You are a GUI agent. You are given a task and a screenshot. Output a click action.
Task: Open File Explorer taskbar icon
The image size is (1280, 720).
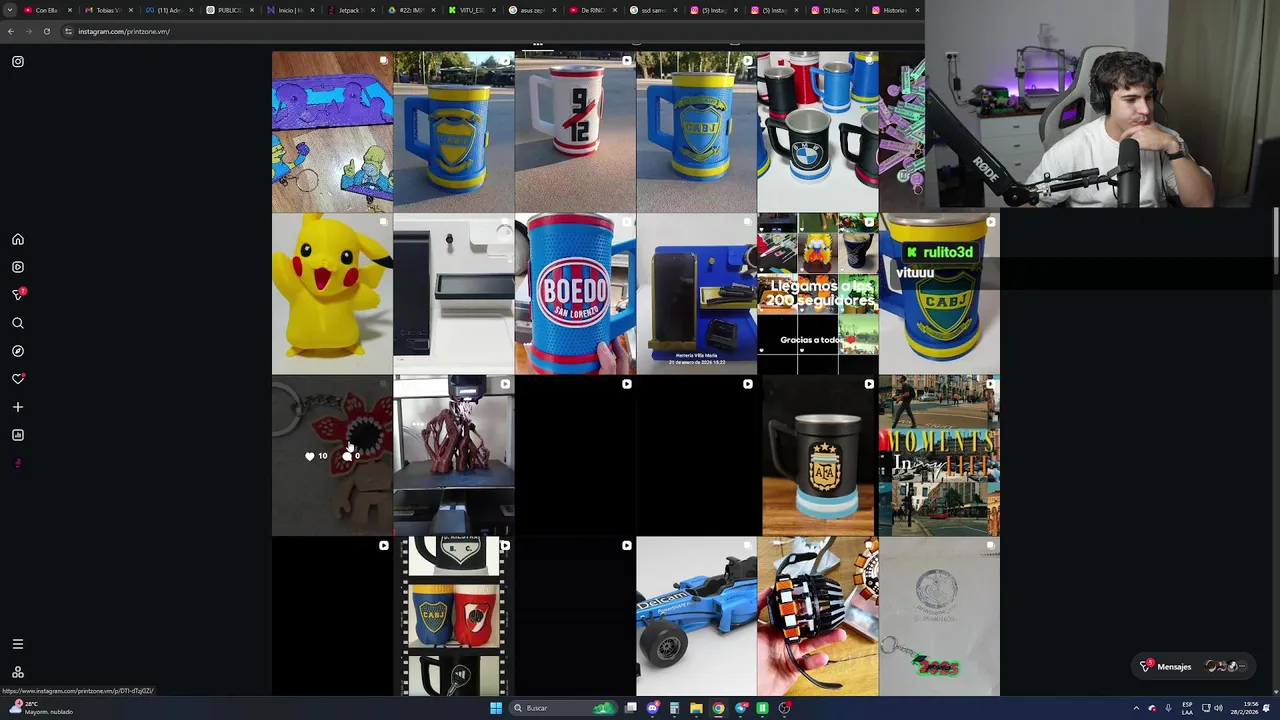click(x=696, y=708)
